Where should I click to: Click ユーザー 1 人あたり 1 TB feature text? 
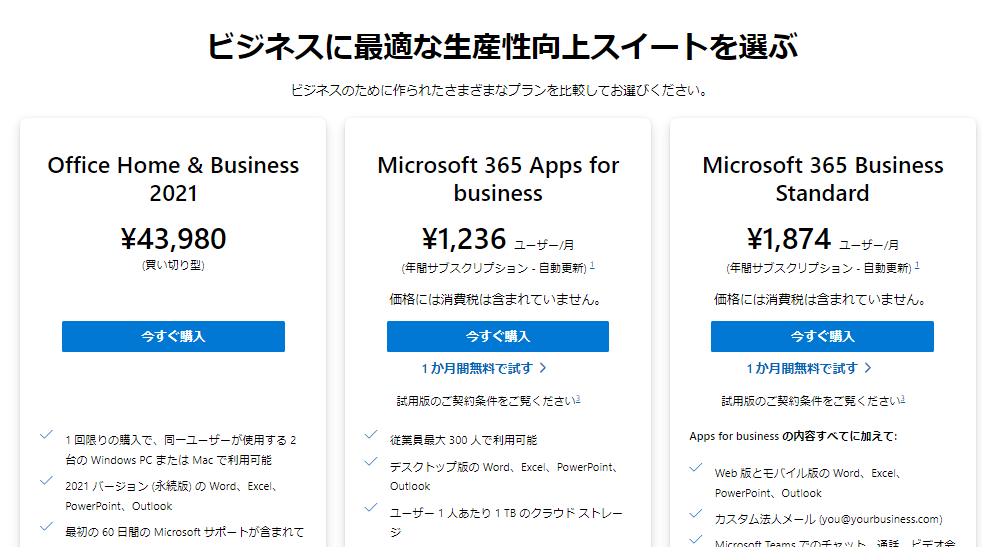(506, 523)
